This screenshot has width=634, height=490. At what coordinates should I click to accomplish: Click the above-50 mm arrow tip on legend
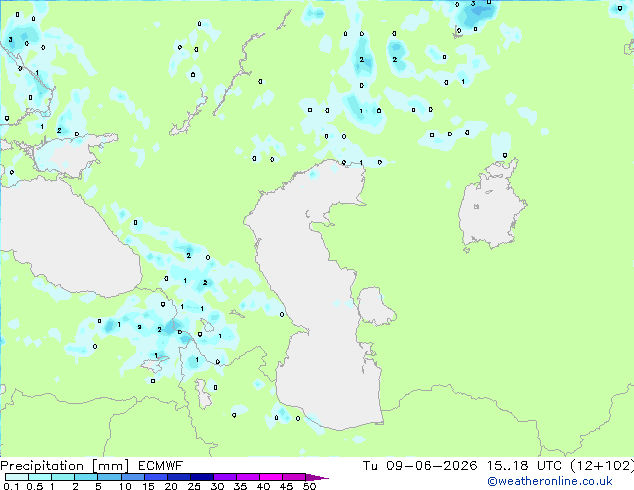click(x=317, y=477)
